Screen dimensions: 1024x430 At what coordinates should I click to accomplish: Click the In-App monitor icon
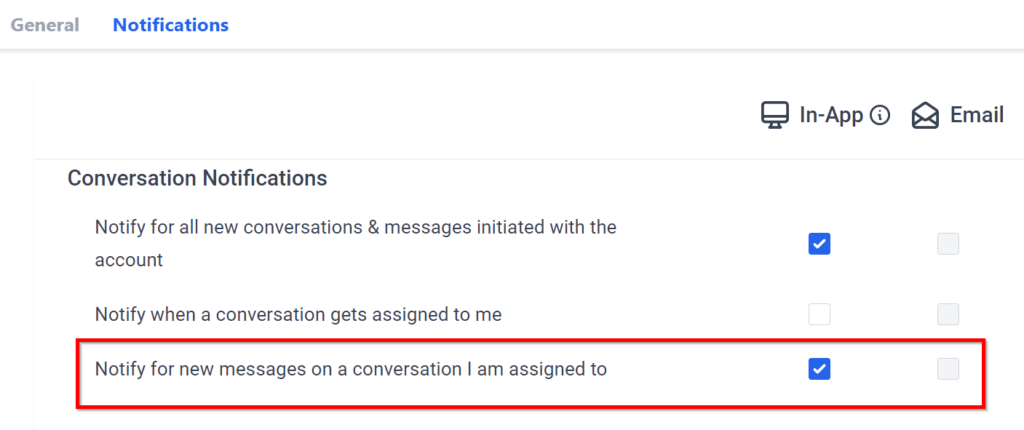click(x=774, y=117)
